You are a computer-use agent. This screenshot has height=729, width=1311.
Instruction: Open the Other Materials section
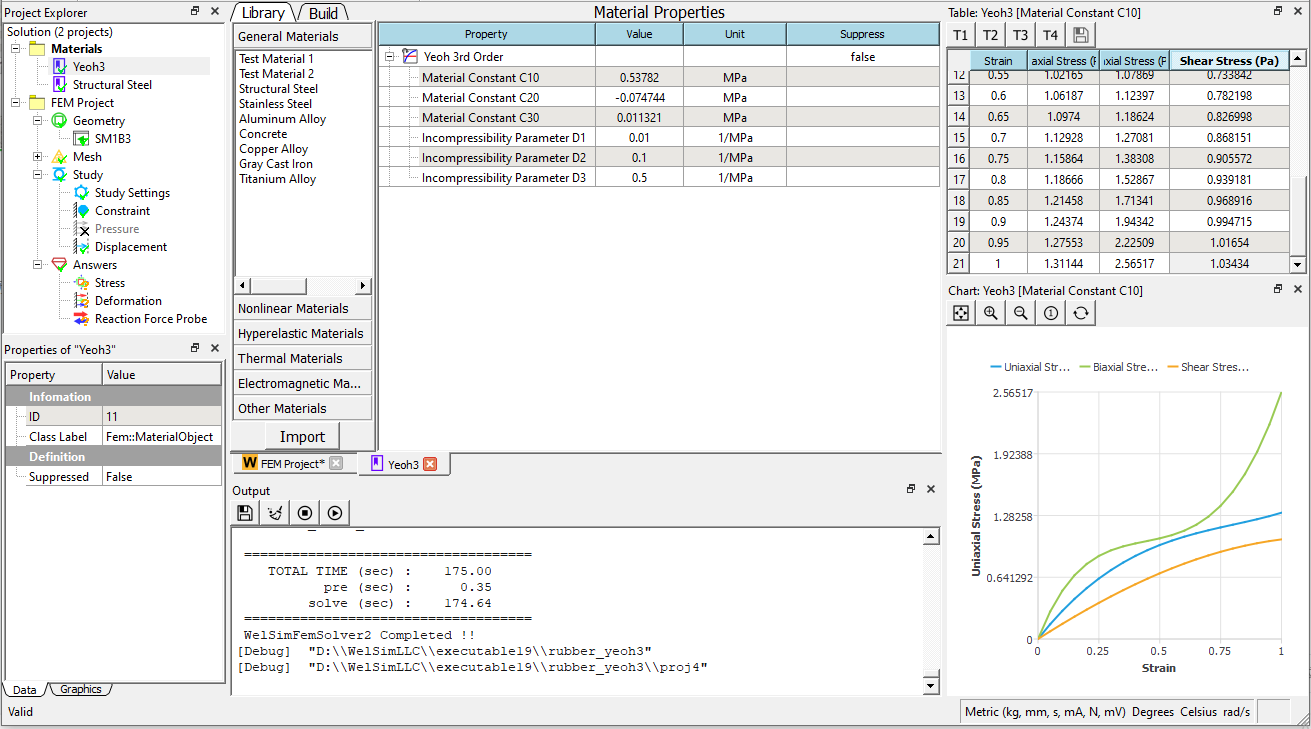pyautogui.click(x=302, y=409)
